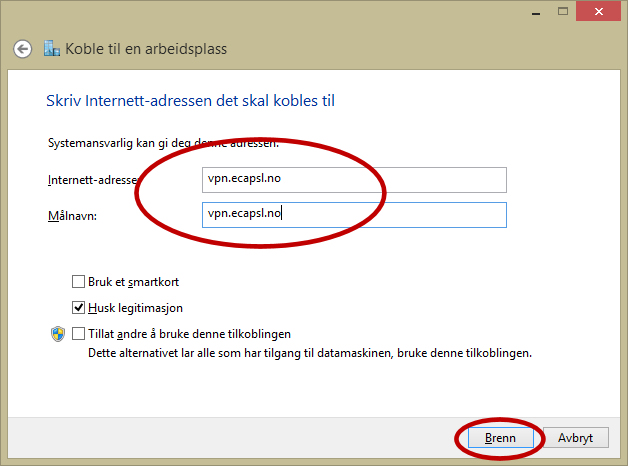The height and width of the screenshot is (466, 628).
Task: Tick 'Tillat andre å bruke denne tilkoblingen'
Action: tap(79, 334)
